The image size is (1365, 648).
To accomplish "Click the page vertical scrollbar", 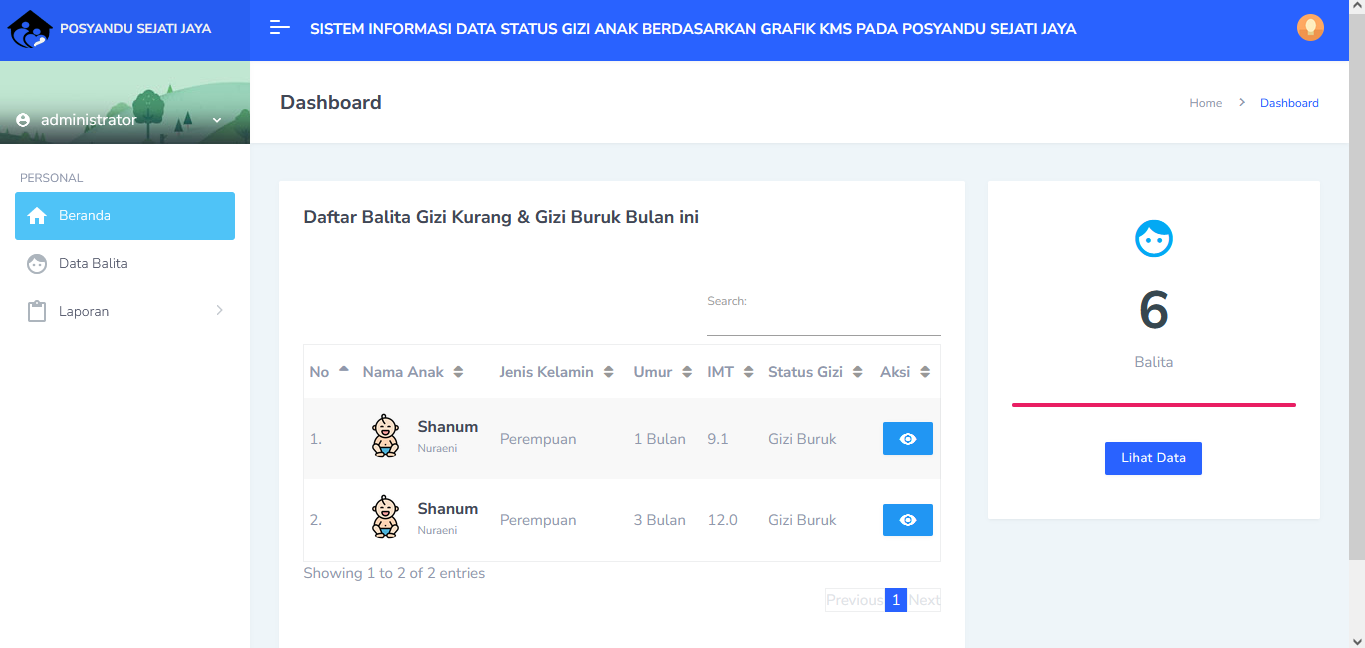I will 1356,300.
